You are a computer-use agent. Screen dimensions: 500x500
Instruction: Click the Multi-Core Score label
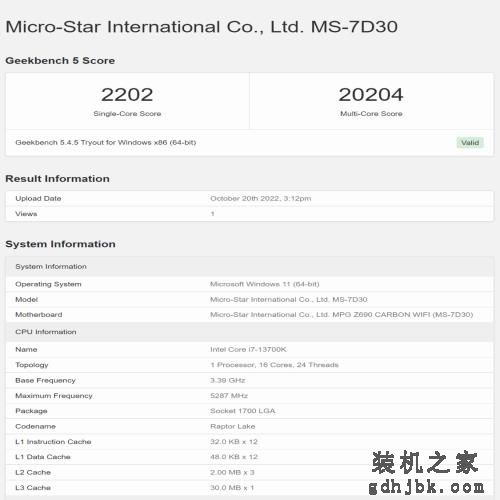tap(371, 114)
